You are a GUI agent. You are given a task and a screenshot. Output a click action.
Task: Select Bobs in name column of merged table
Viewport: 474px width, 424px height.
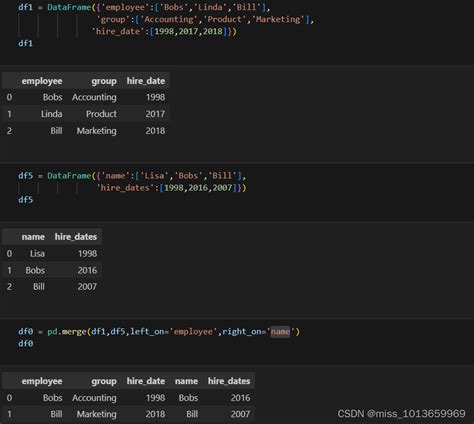coord(188,398)
